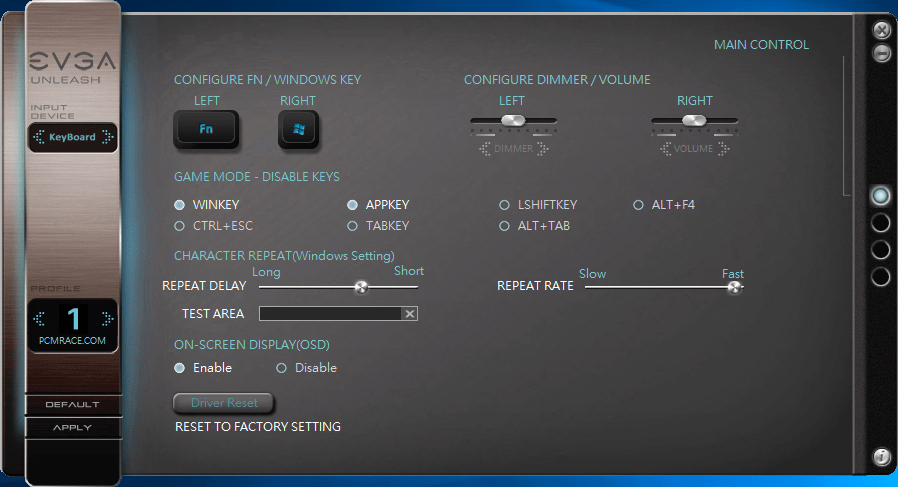
Task: Toggle CTRL+ESC disable option
Action: tap(179, 226)
